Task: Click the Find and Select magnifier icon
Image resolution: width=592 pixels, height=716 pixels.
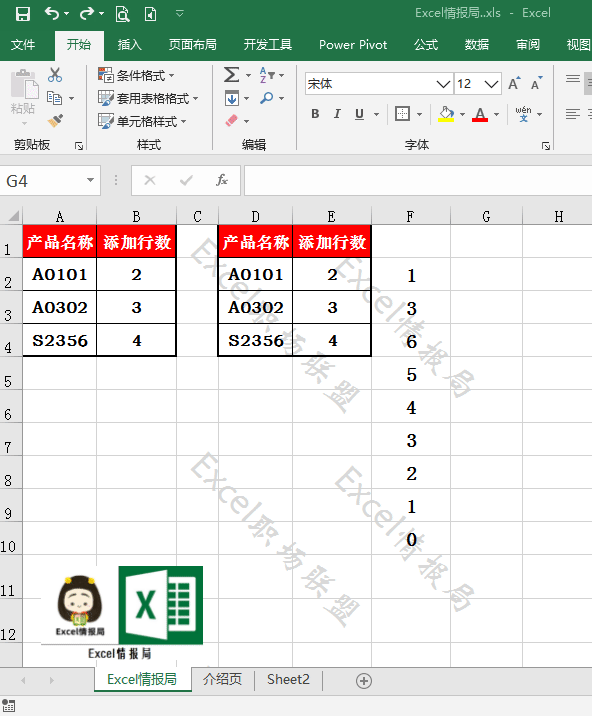Action: [x=266, y=98]
